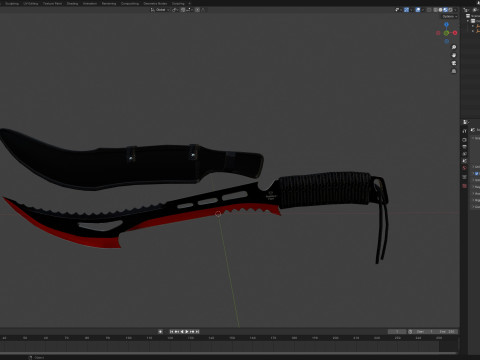Toggle X-ray mode in the viewport
The width and height of the screenshot is (480, 360).
pos(429,10)
